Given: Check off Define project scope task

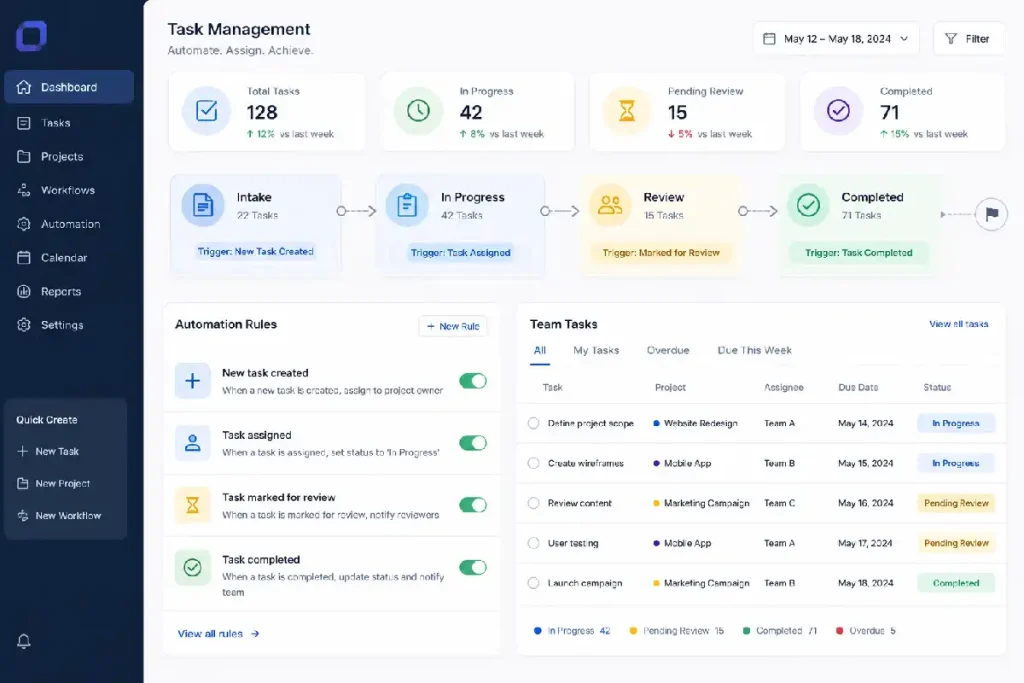Looking at the screenshot, I should 534,423.
